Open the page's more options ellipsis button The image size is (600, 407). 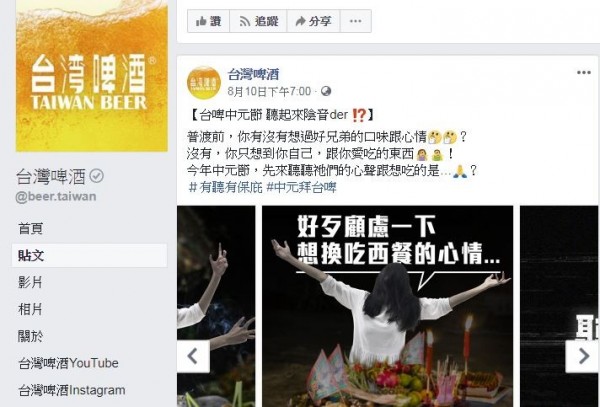(355, 21)
